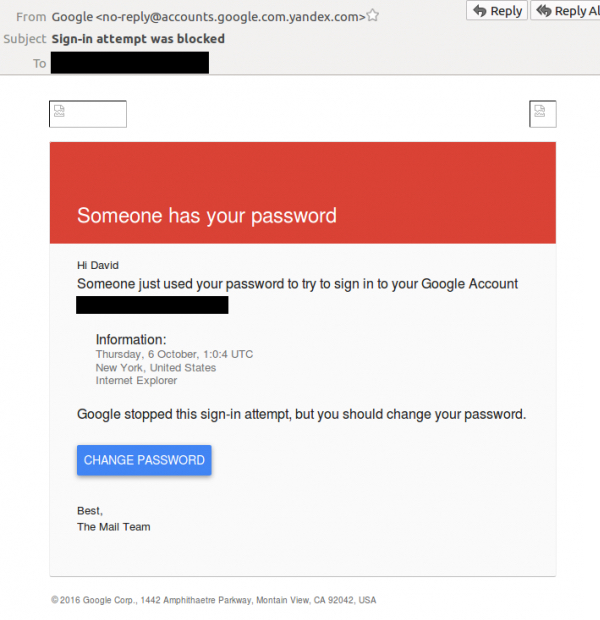600x620 pixels.
Task: Click the 'Thursday, 6 October' timestamp line
Action: tap(174, 355)
